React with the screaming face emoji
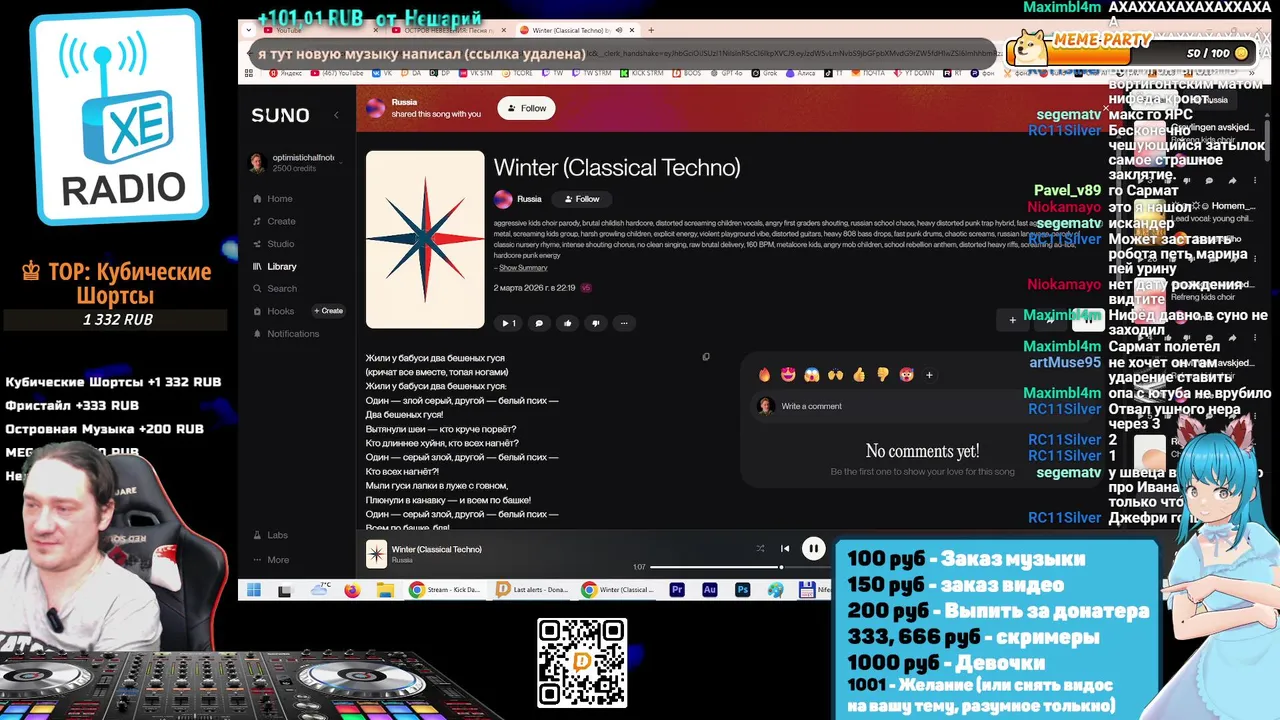 click(x=812, y=375)
